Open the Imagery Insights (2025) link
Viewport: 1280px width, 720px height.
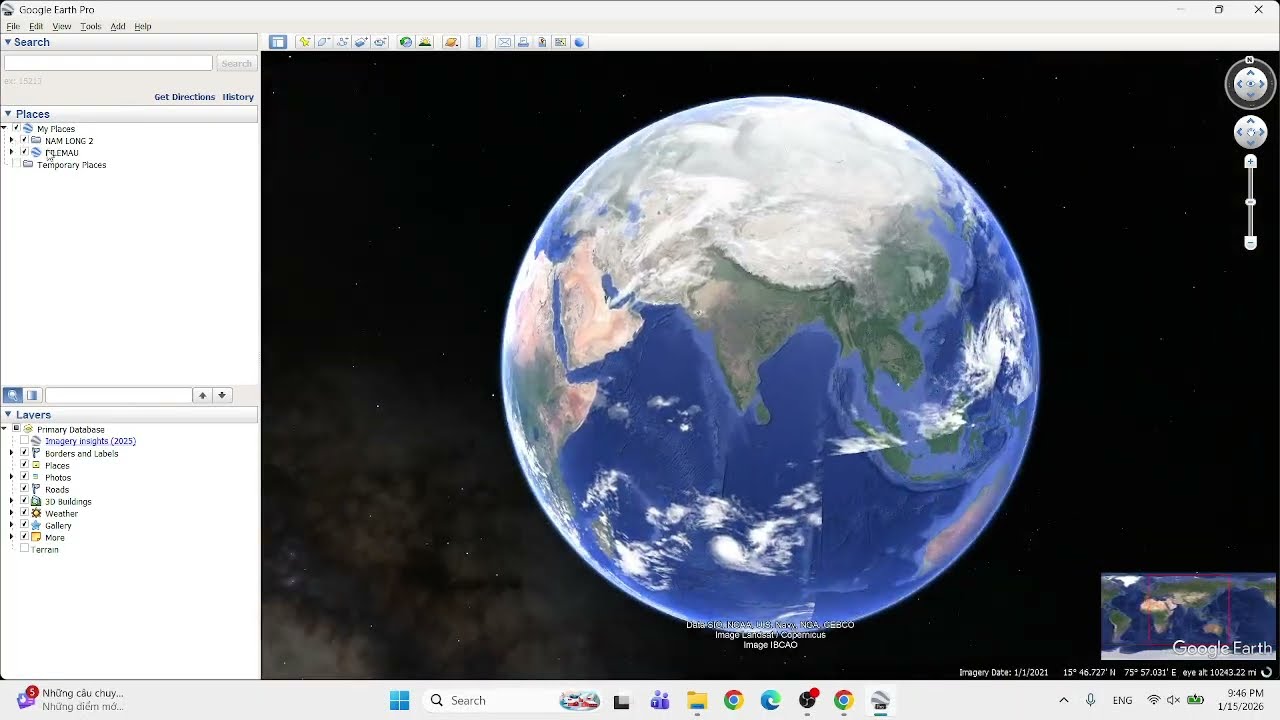click(90, 441)
